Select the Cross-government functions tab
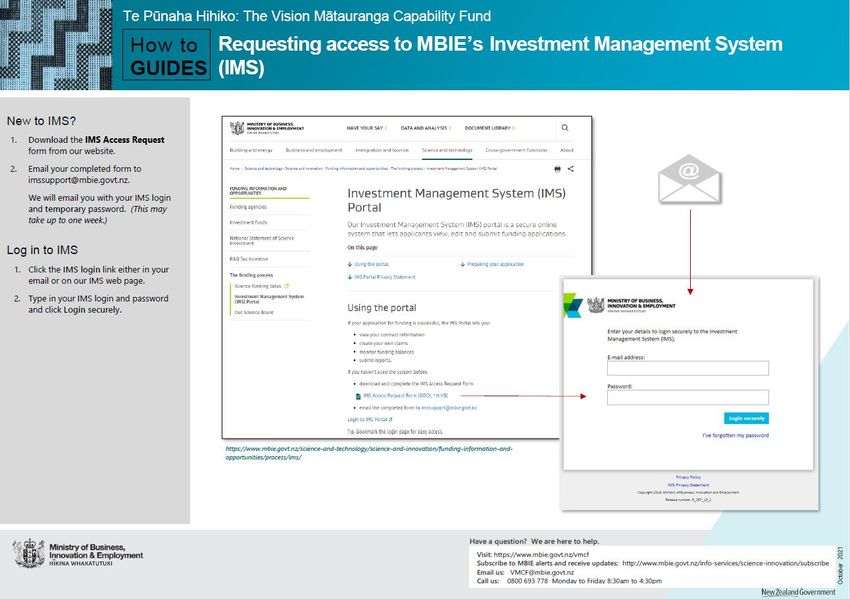The width and height of the screenshot is (850, 599). (x=517, y=150)
